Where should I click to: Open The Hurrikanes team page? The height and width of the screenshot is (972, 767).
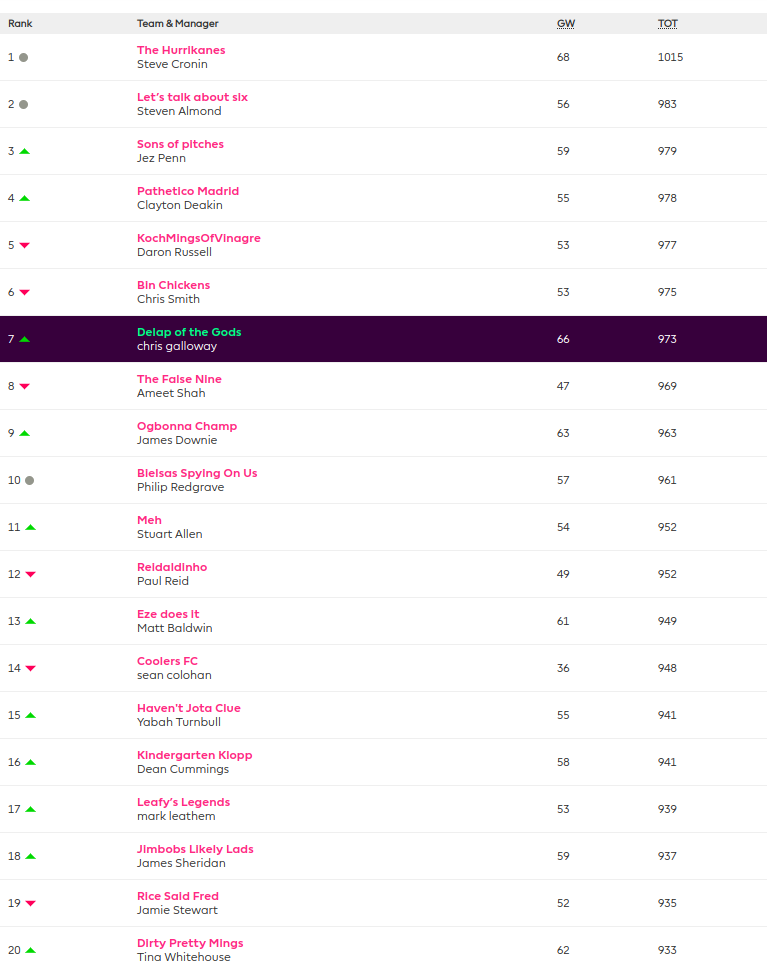[x=181, y=50]
